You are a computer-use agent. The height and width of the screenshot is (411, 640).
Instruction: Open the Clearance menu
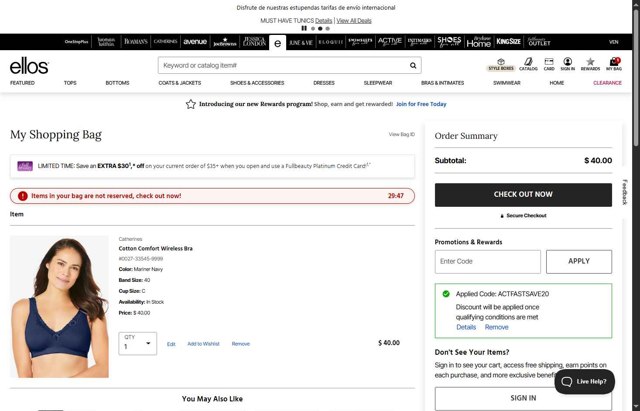607,83
